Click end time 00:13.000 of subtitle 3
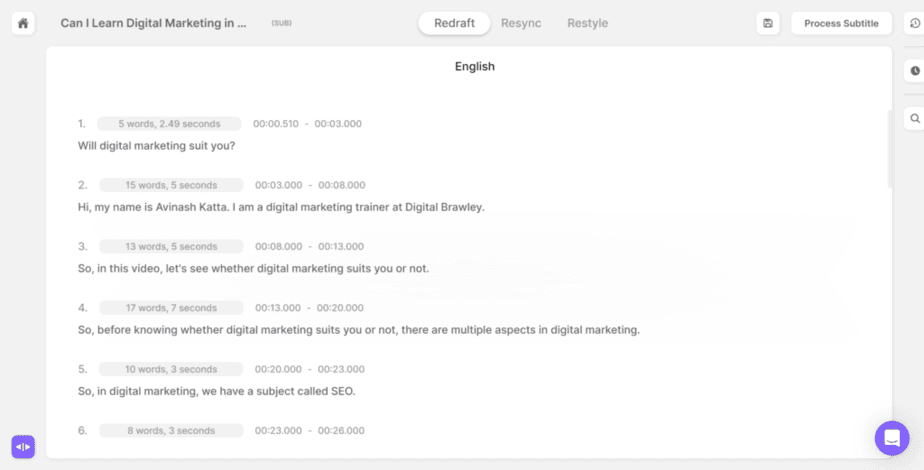Screen dimensions: 924x470 (x=341, y=246)
